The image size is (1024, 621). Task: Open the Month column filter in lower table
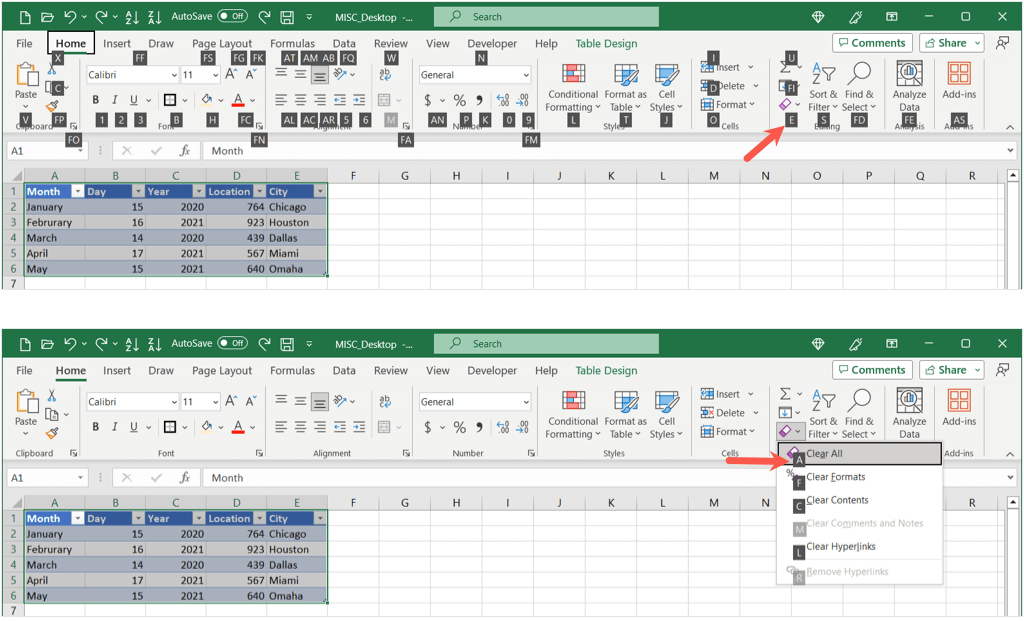point(73,519)
